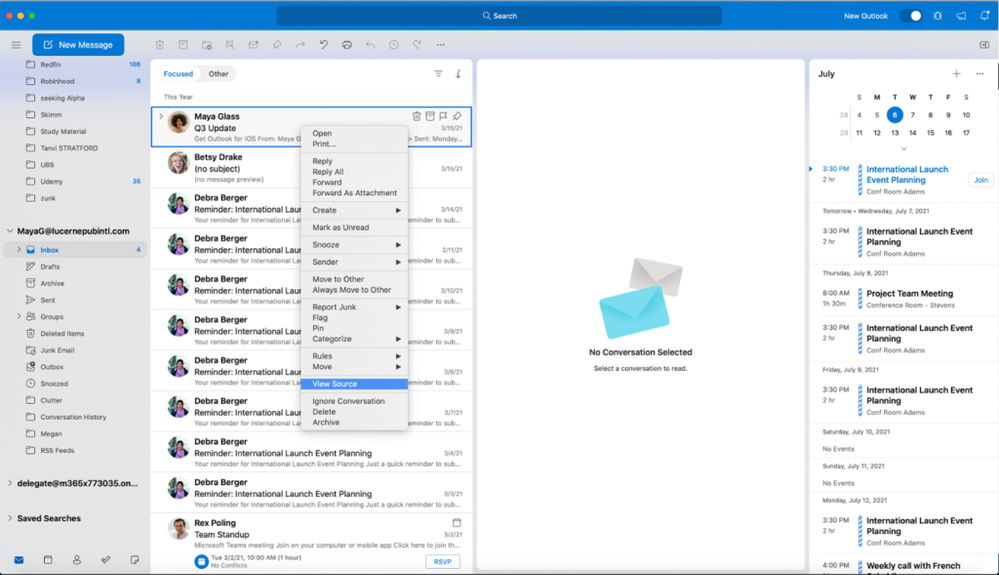This screenshot has height=575, width=999.
Task: Open the filter icon above the message list
Action: 438,74
